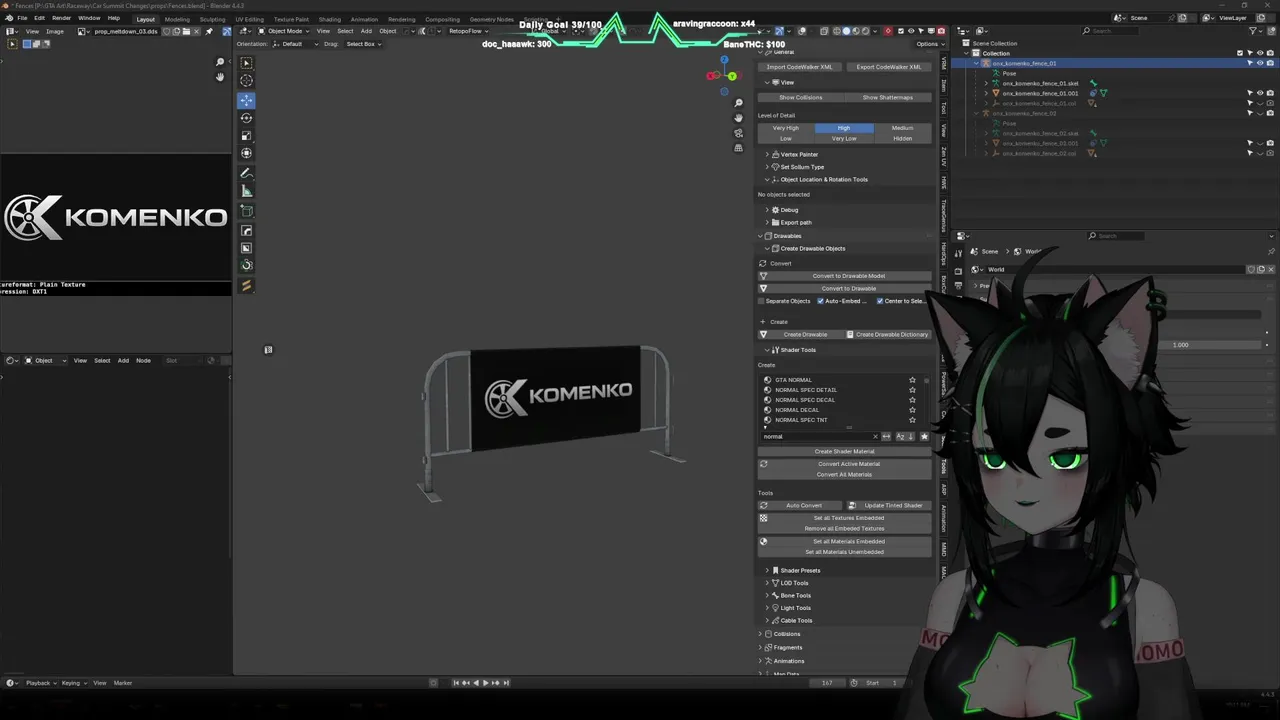Favorite the GTA NORMAL shader star
This screenshot has width=1280, height=720.
pos(912,380)
